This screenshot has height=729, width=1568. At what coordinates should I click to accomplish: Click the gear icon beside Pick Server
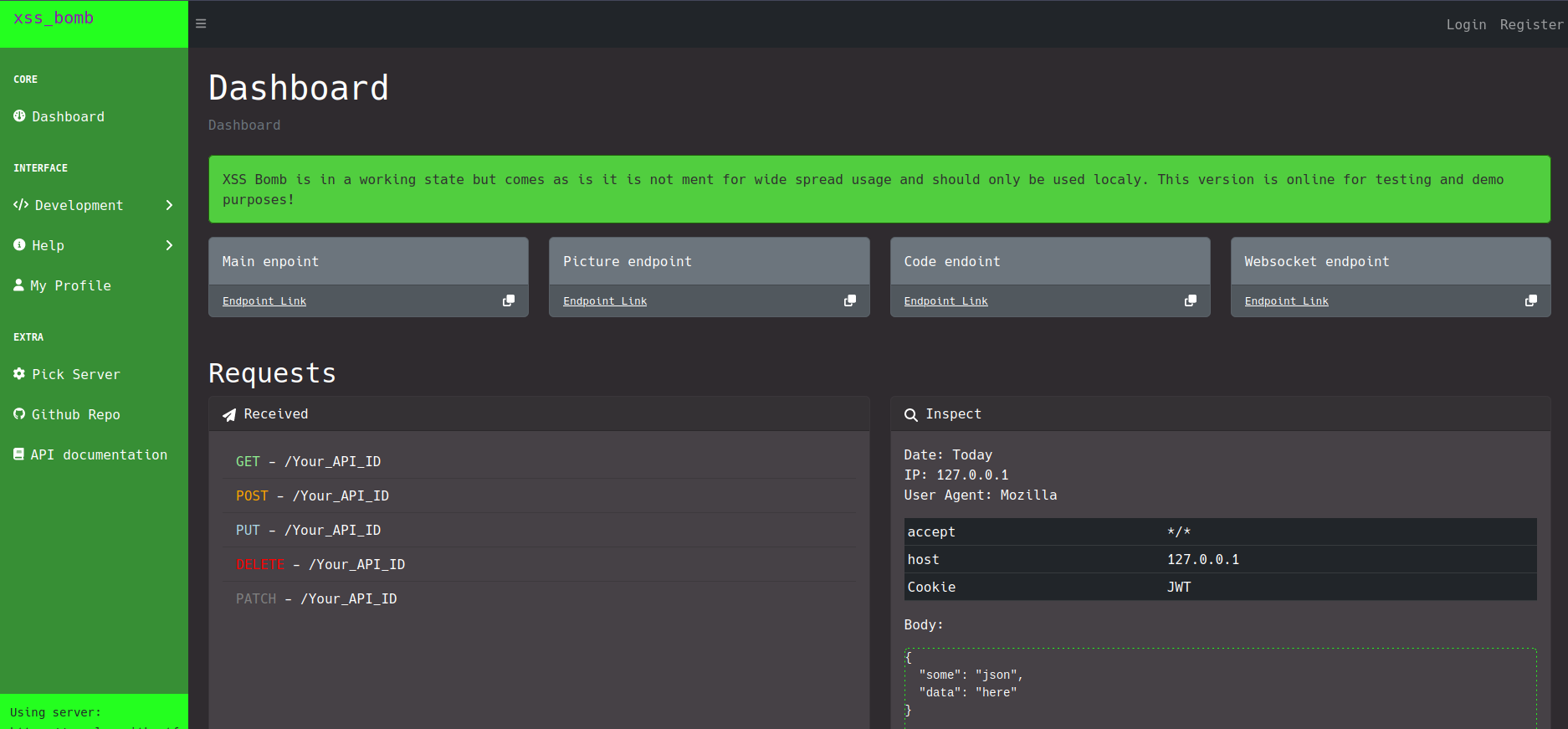pos(19,374)
